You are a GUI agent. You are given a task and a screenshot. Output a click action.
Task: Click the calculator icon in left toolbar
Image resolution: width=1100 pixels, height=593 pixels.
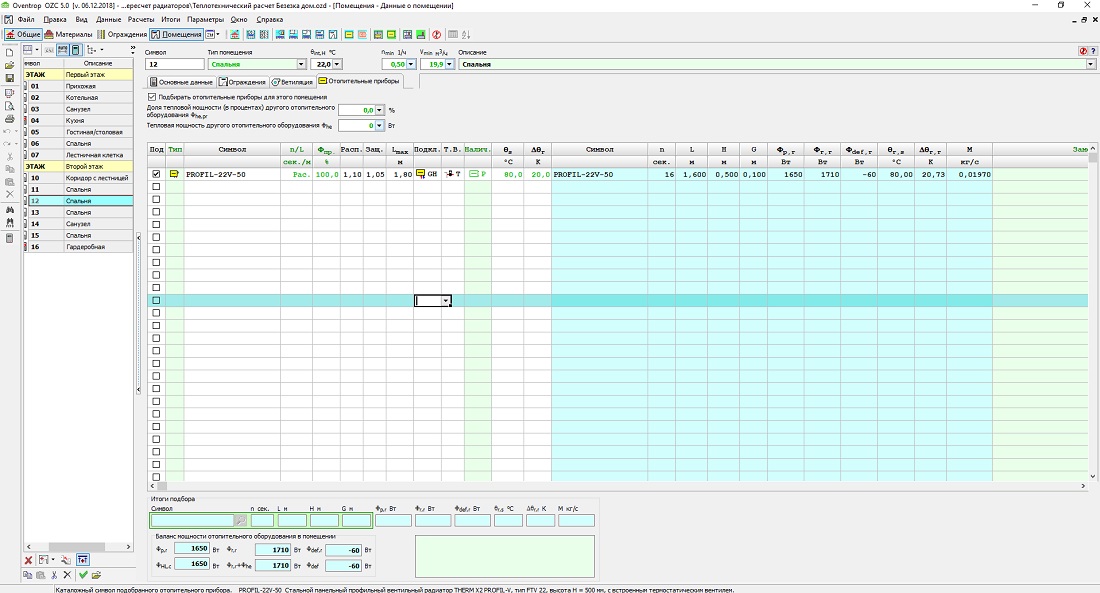click(9, 237)
